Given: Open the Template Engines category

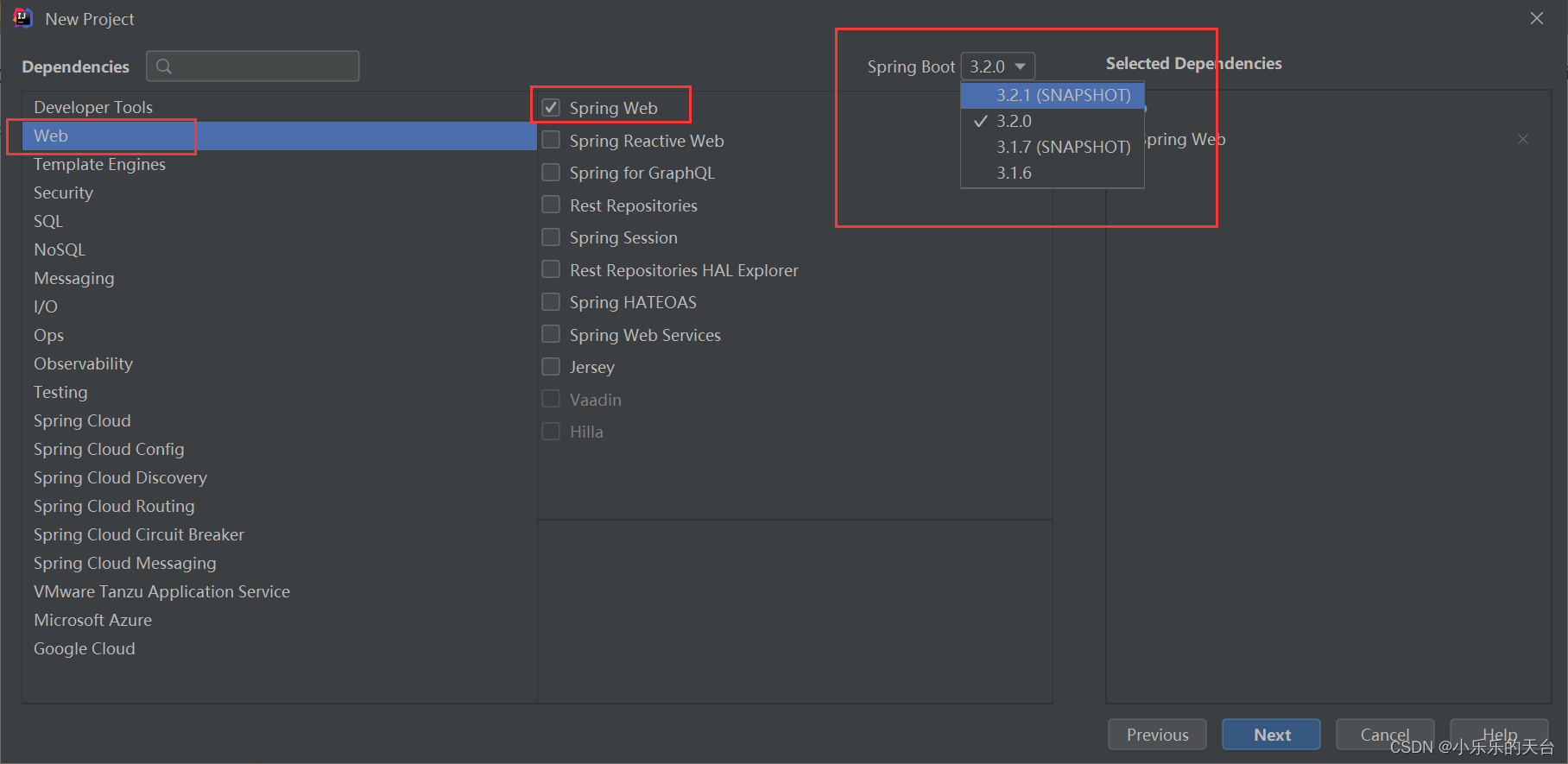Looking at the screenshot, I should 279,164.
